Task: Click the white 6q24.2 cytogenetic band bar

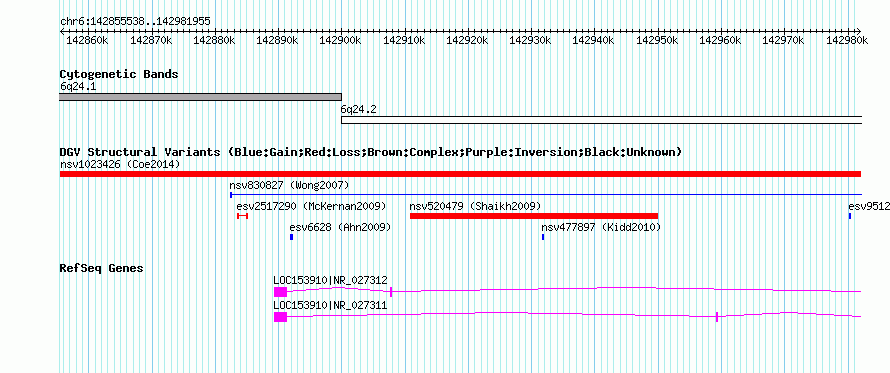Action: tap(601, 120)
